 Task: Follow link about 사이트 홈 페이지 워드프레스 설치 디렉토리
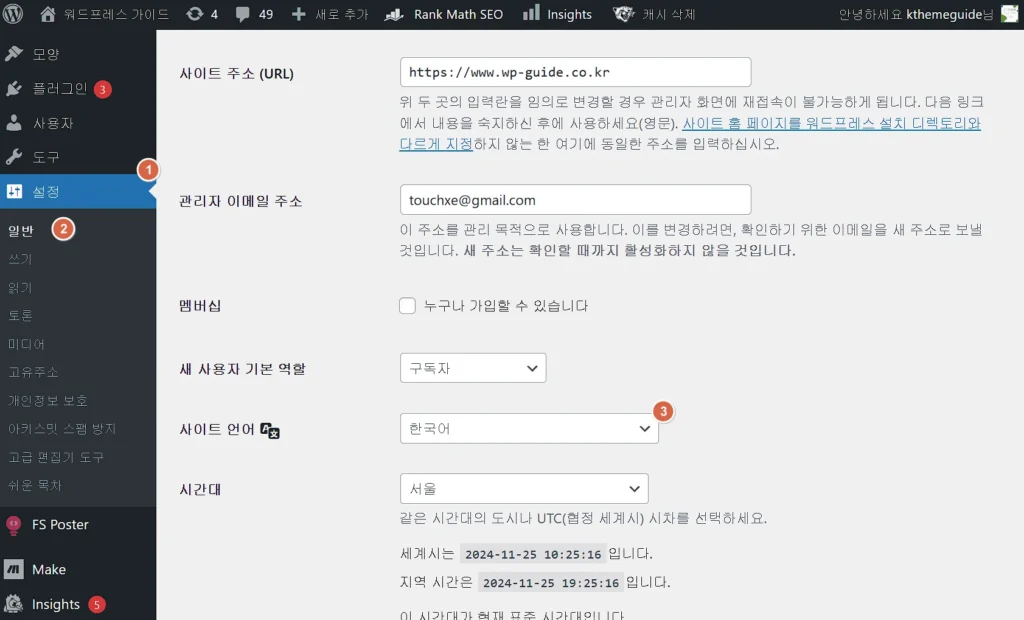coord(831,123)
